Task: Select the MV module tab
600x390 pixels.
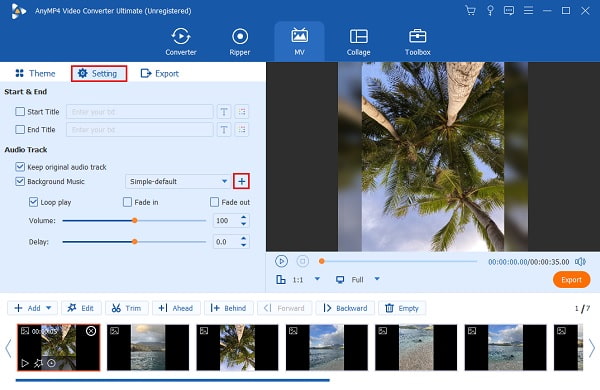Action: point(299,42)
